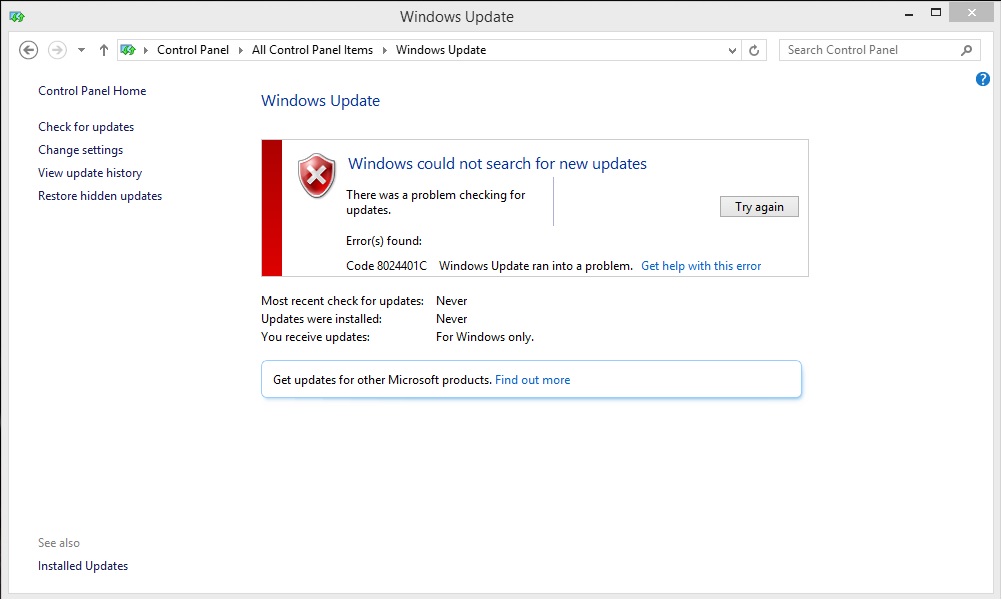Refresh the page with the refresh icon
This screenshot has width=1002, height=600.
point(754,50)
